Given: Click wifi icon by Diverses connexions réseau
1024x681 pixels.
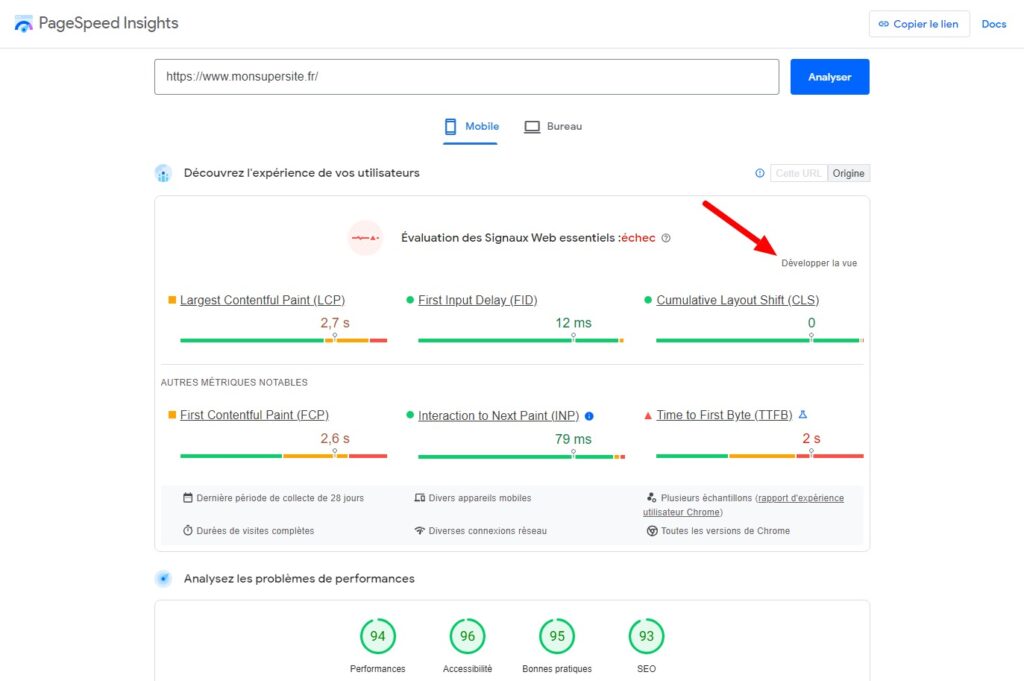Looking at the screenshot, I should coord(420,530).
